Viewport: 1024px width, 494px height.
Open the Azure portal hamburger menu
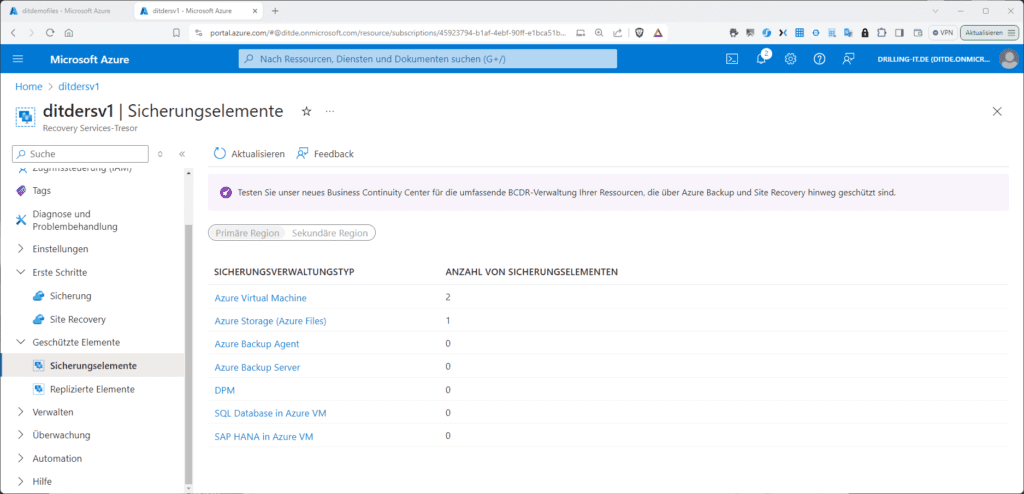[x=18, y=59]
